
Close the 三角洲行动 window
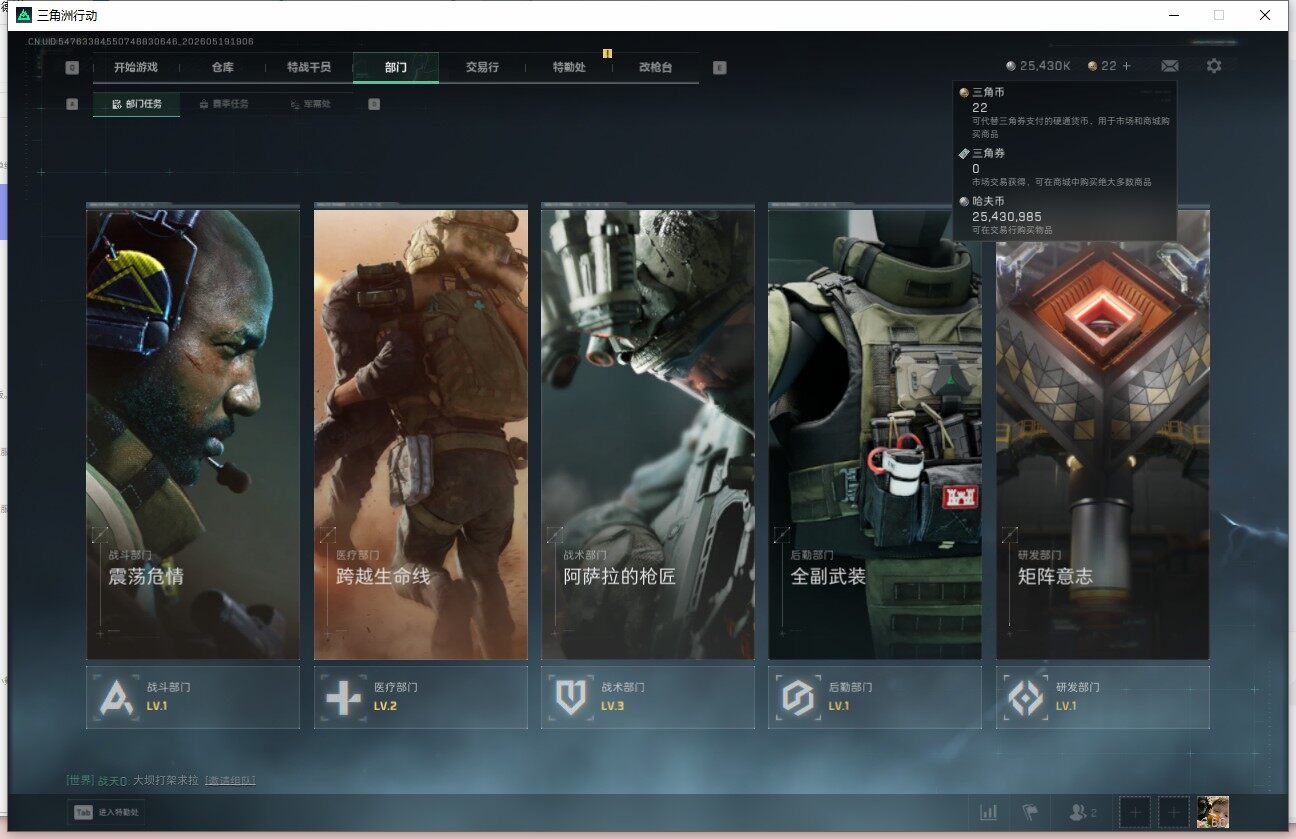click(1265, 15)
